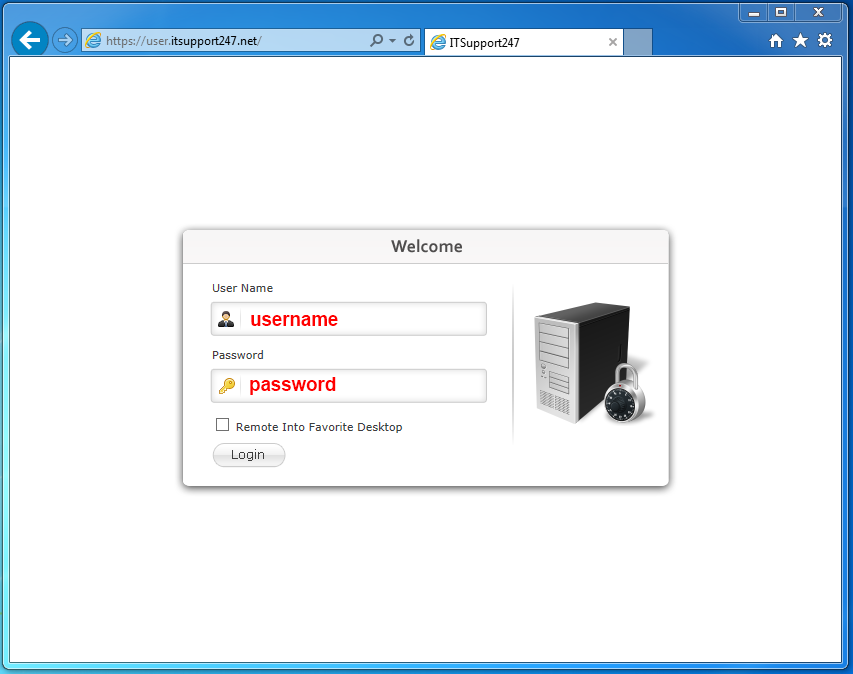This screenshot has width=853, height=674.
Task: Go back with the browser back arrow
Action: 29,40
